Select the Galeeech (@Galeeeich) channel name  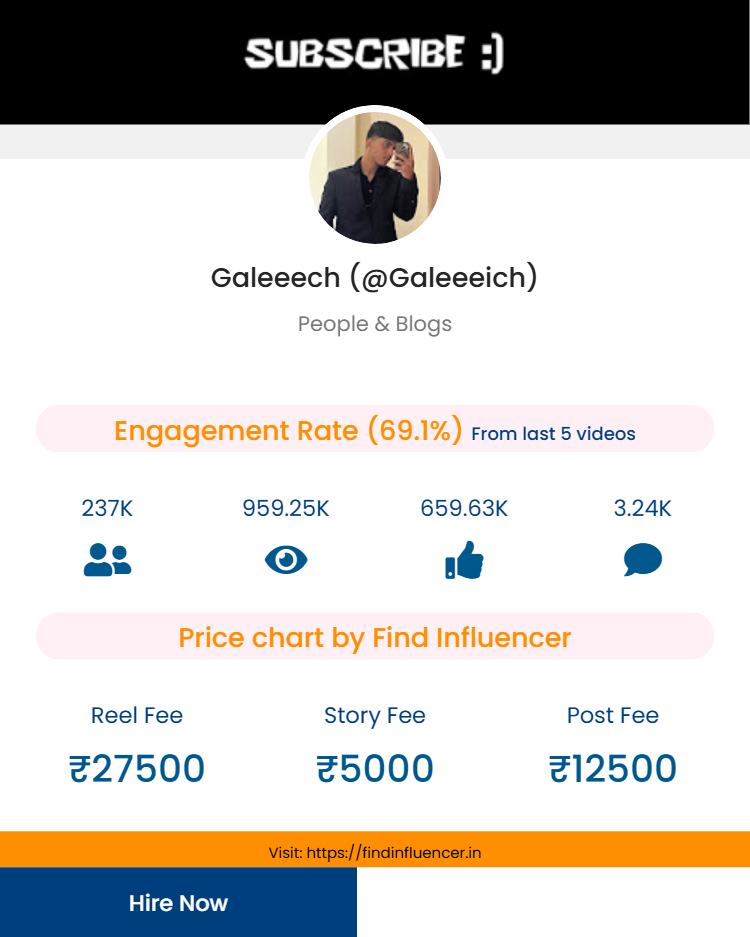click(375, 277)
